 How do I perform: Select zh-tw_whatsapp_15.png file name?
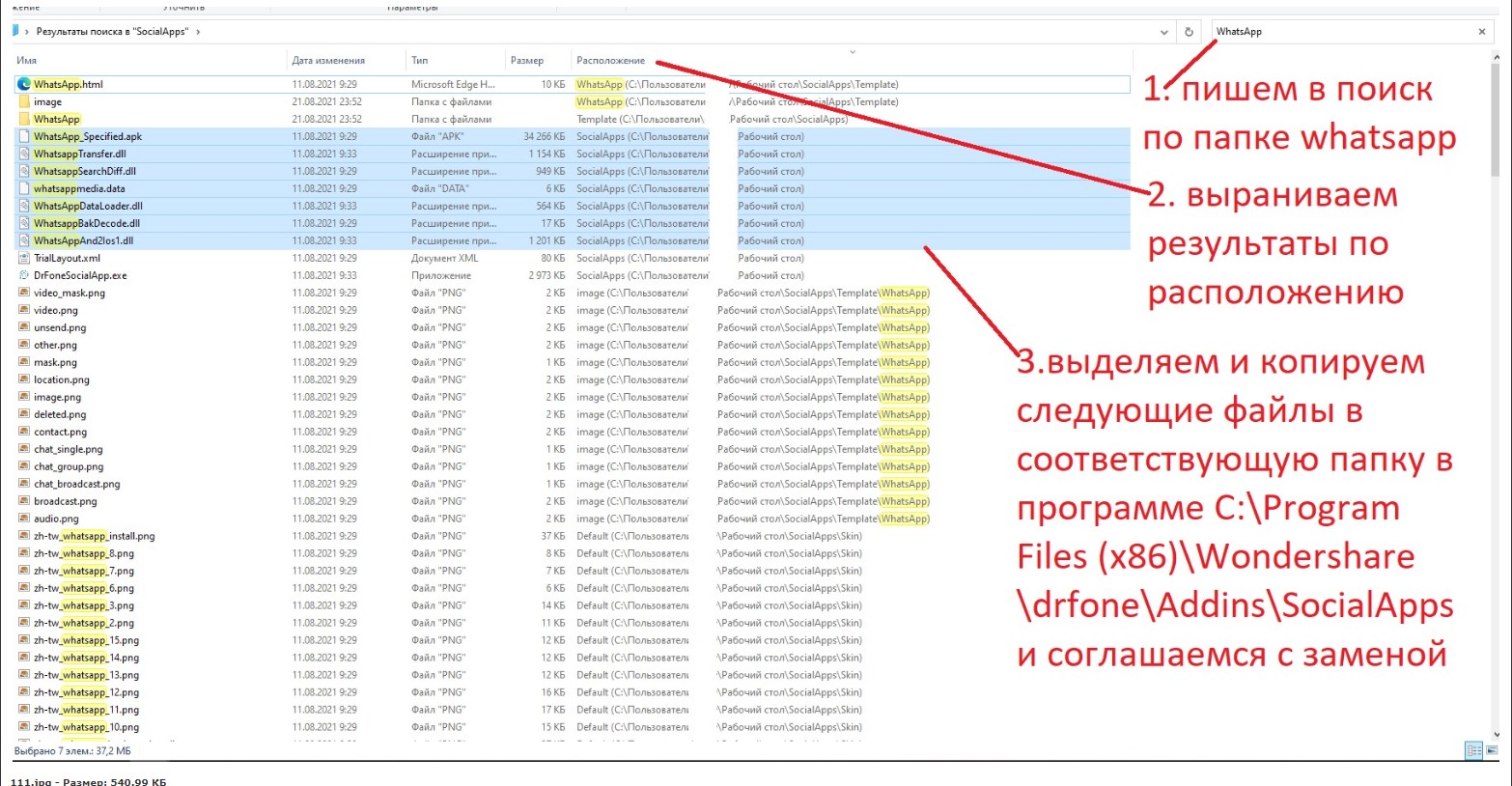(x=87, y=640)
